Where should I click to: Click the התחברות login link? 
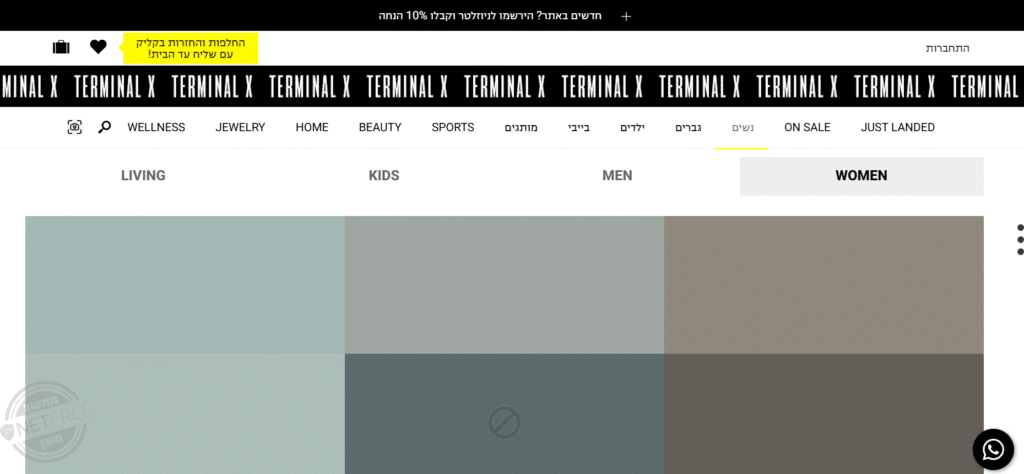(948, 48)
